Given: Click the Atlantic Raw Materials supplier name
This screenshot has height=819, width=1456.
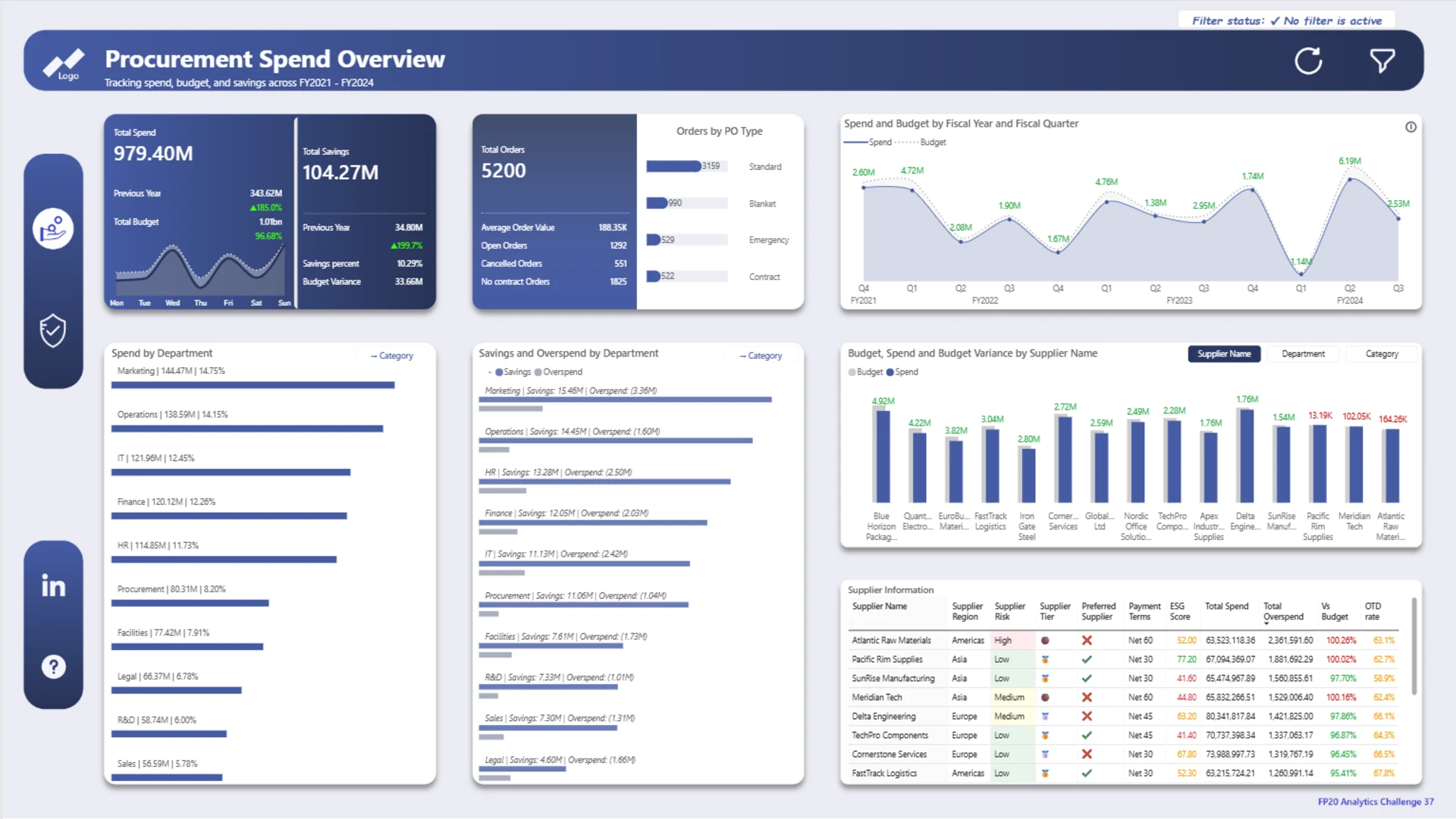Looking at the screenshot, I should (891, 640).
